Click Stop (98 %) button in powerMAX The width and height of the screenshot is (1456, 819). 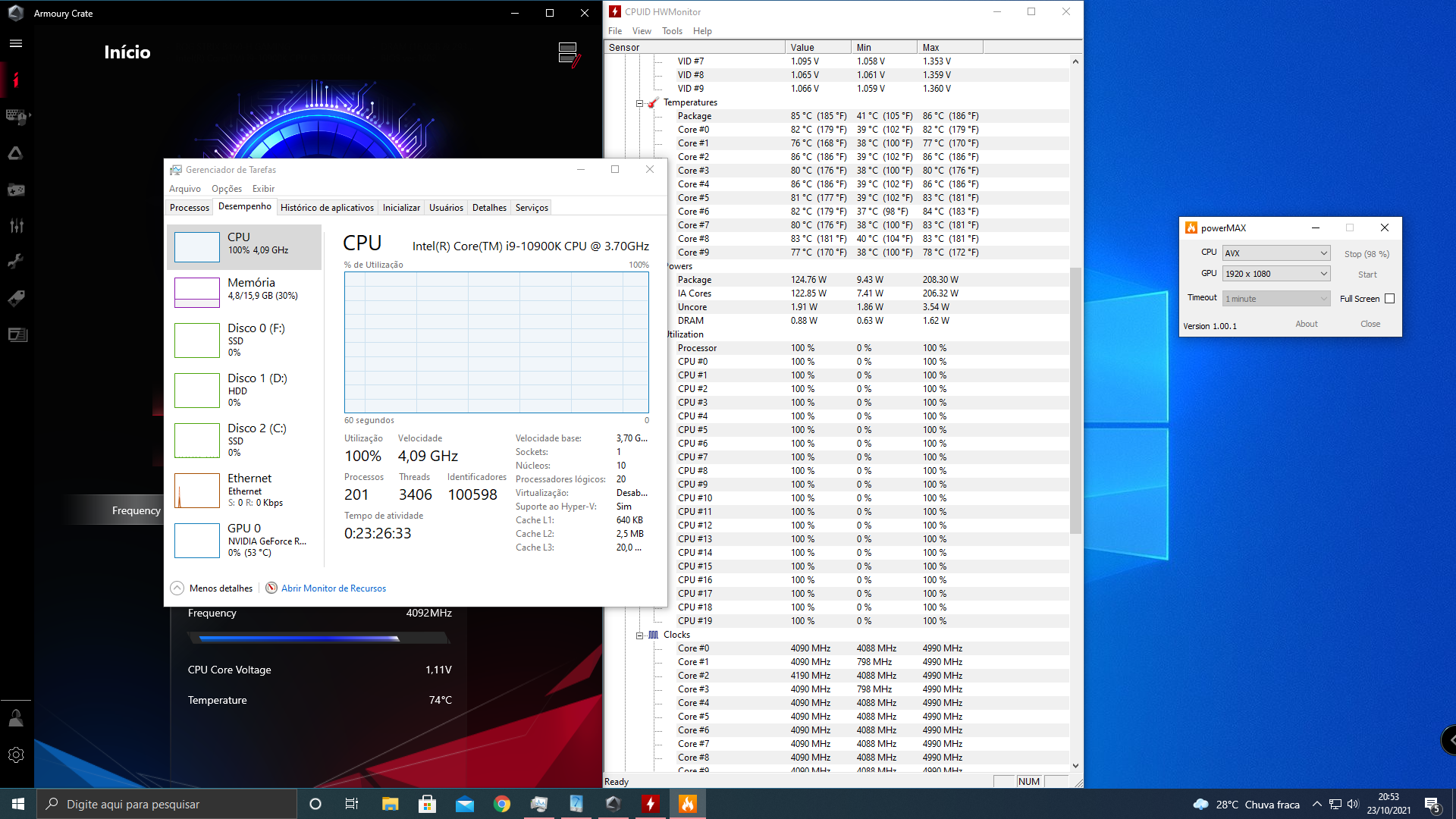tap(1367, 254)
